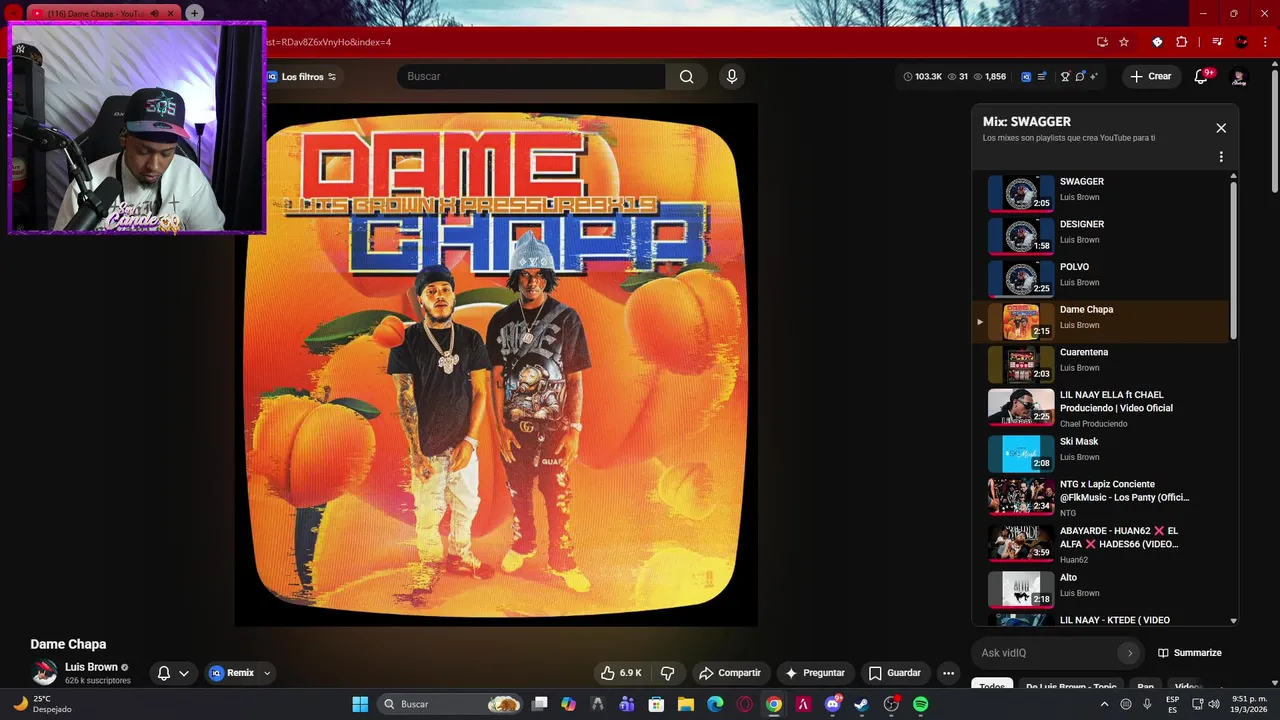Open the vidIQ chat bubble icon
1280x720 pixels.
tap(1080, 77)
